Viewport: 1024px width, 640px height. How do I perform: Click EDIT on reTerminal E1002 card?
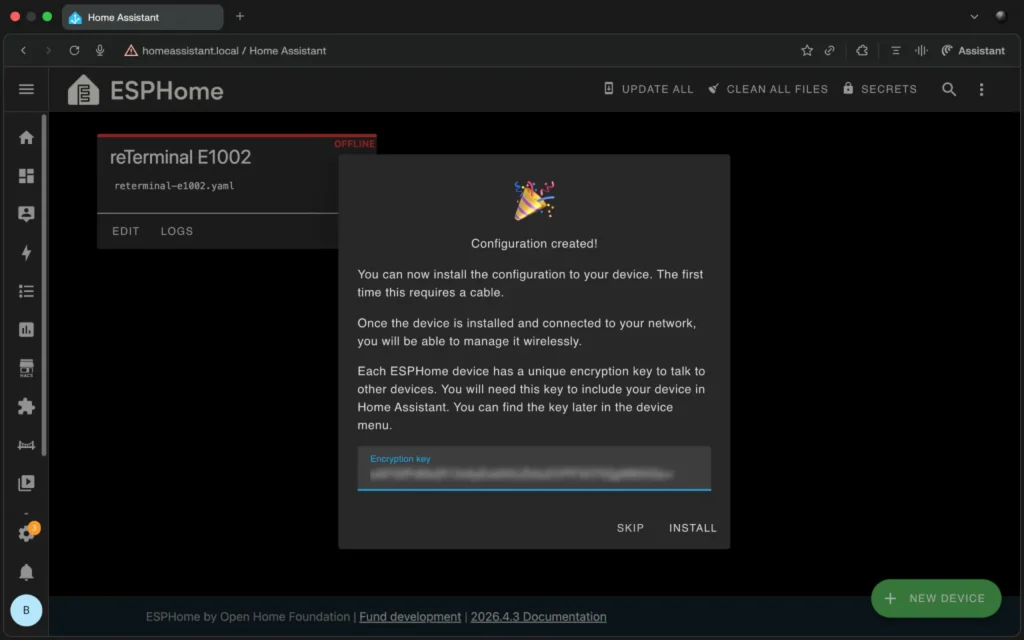pyautogui.click(x=125, y=231)
